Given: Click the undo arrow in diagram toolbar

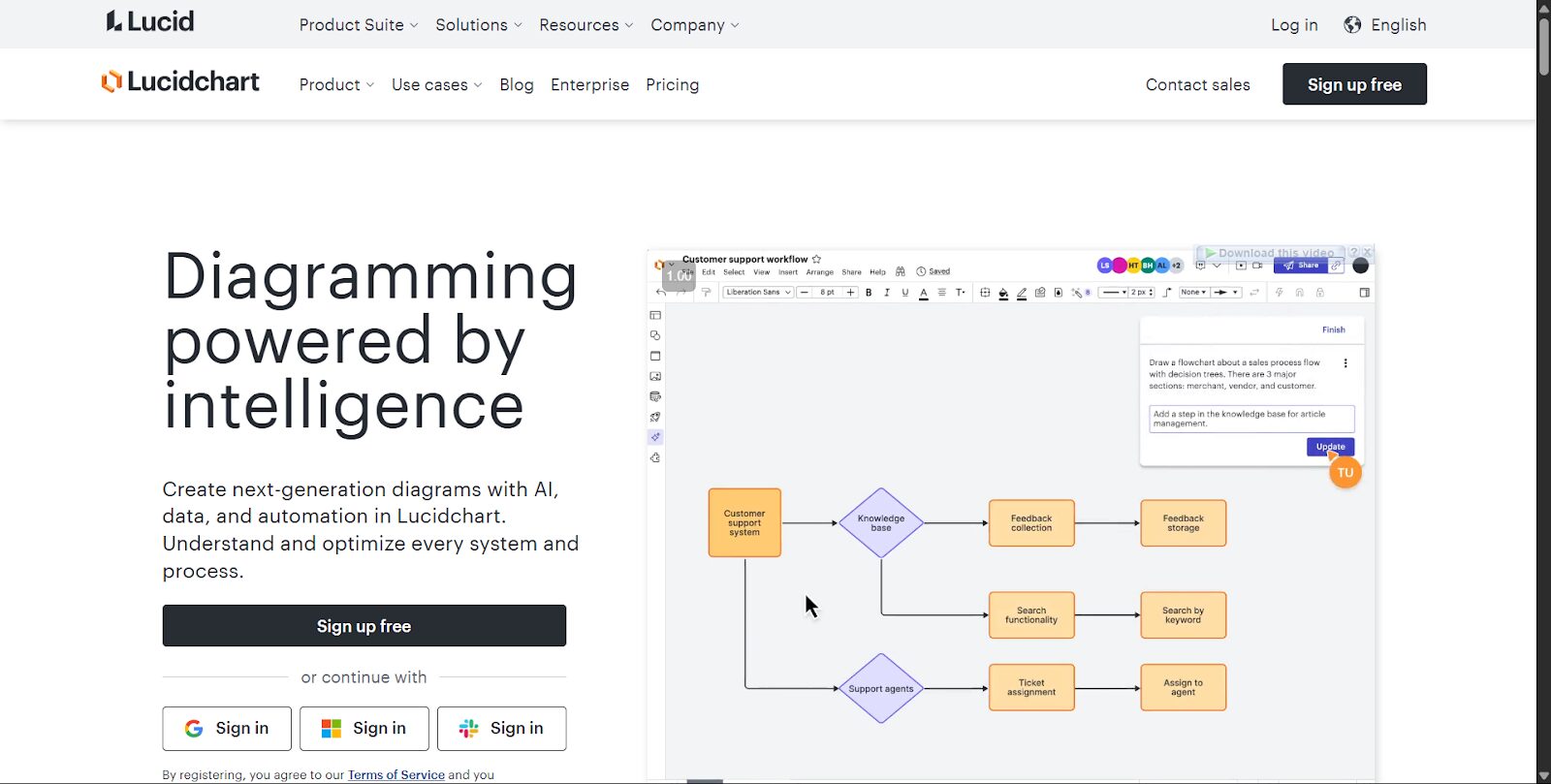Looking at the screenshot, I should 661,293.
